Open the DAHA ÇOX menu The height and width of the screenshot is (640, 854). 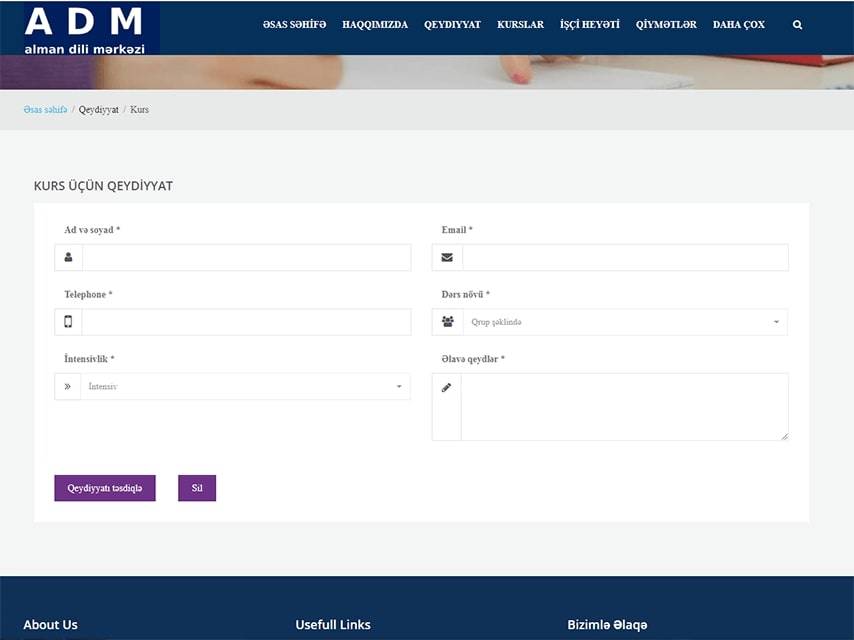point(738,25)
